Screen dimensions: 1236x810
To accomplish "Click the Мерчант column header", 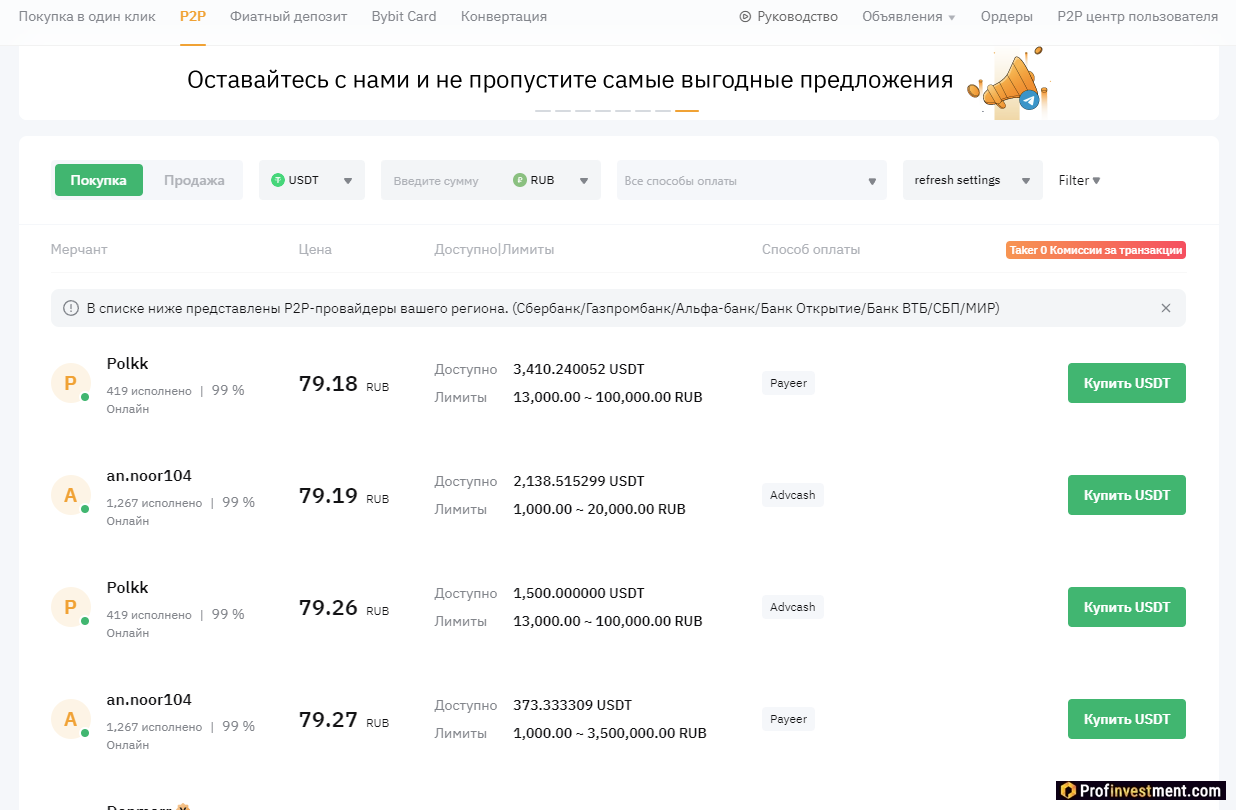I will point(79,249).
